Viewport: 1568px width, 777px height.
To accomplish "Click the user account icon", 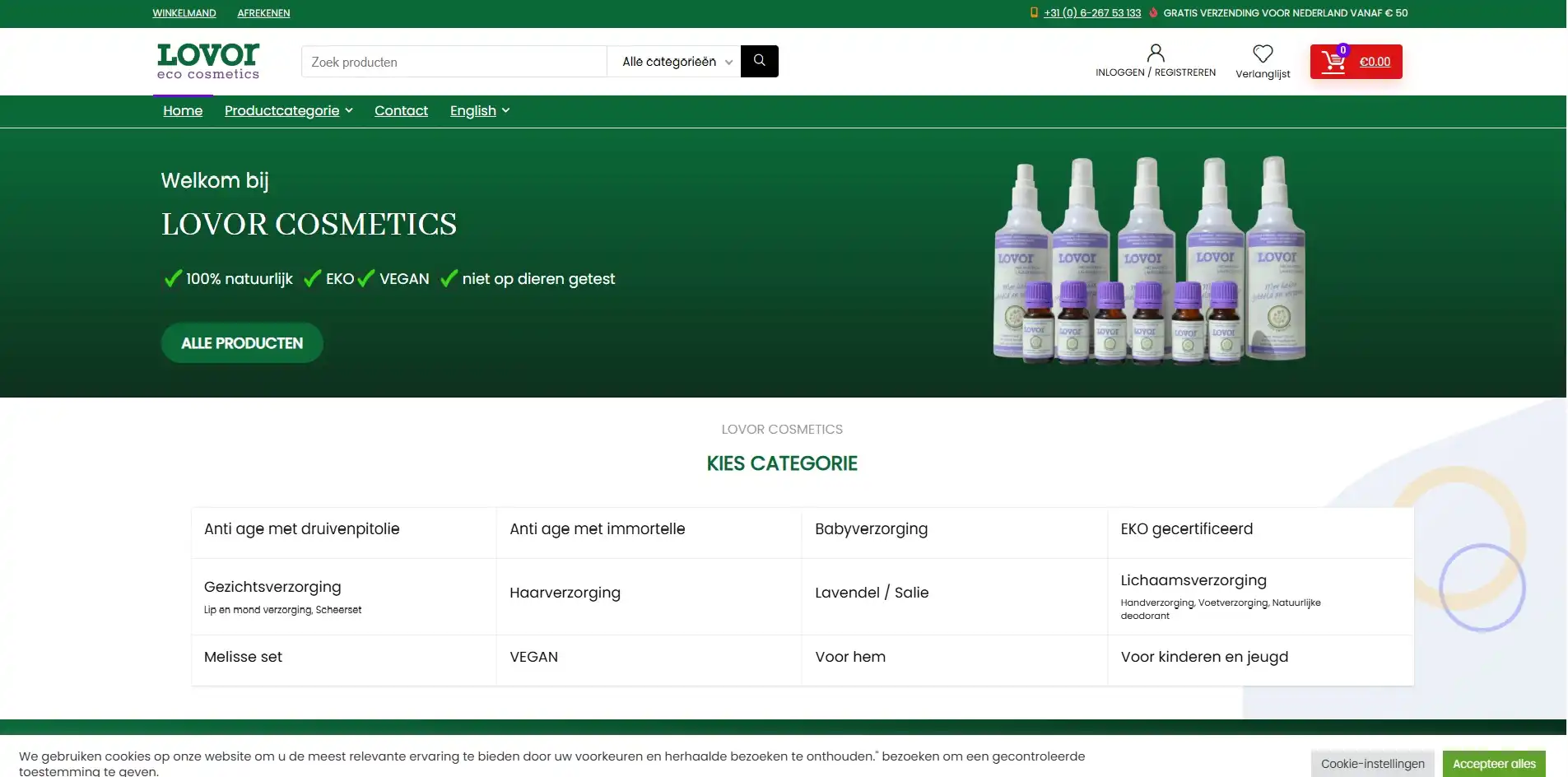I will click(x=1155, y=54).
